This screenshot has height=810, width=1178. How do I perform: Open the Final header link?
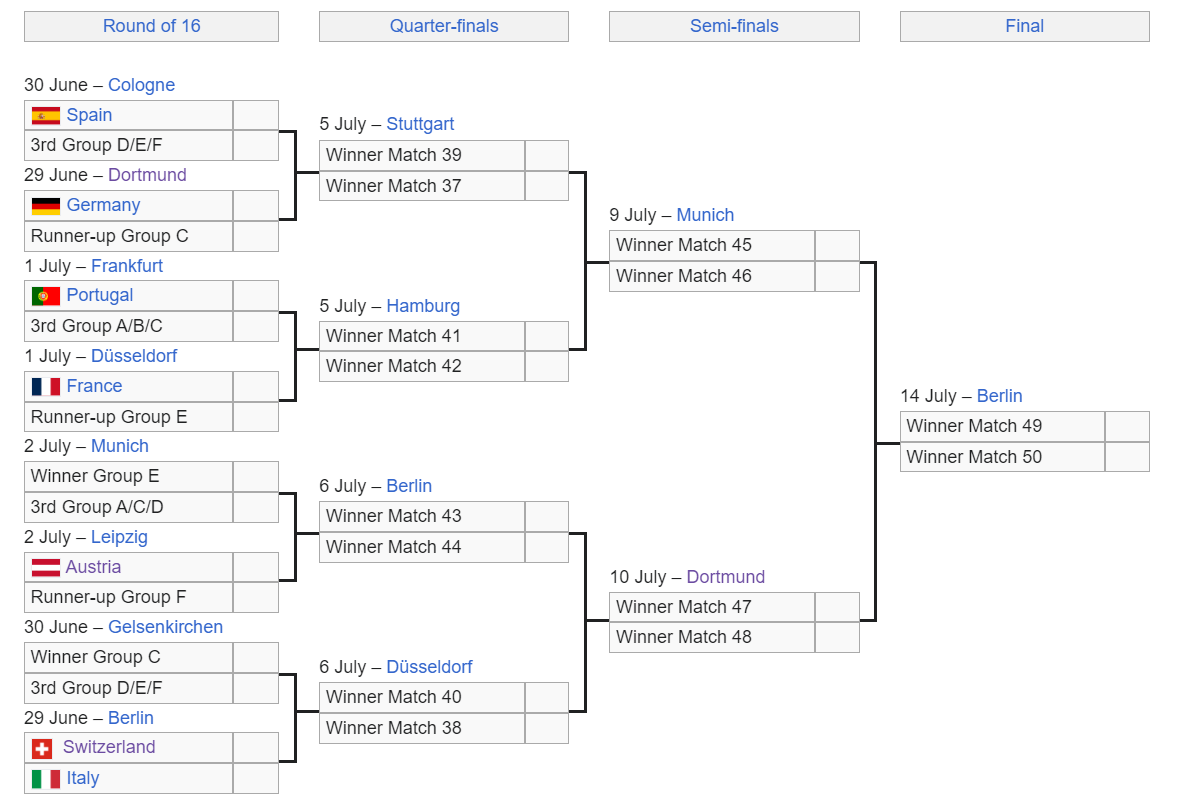1025,26
